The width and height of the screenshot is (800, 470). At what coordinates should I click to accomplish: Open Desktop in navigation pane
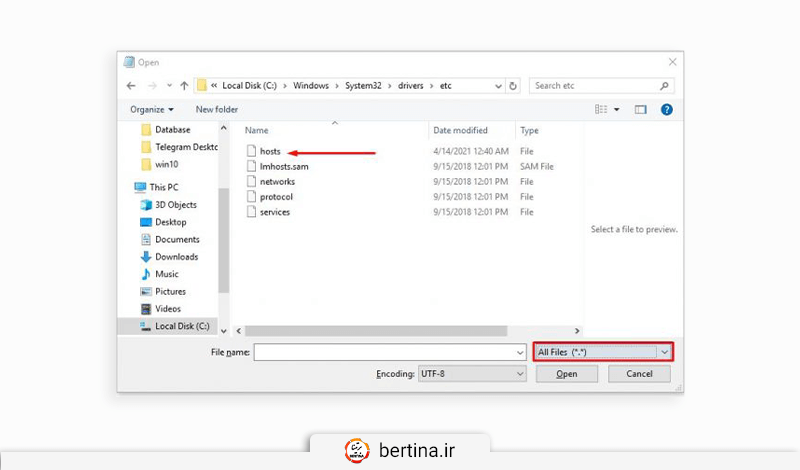coord(163,222)
